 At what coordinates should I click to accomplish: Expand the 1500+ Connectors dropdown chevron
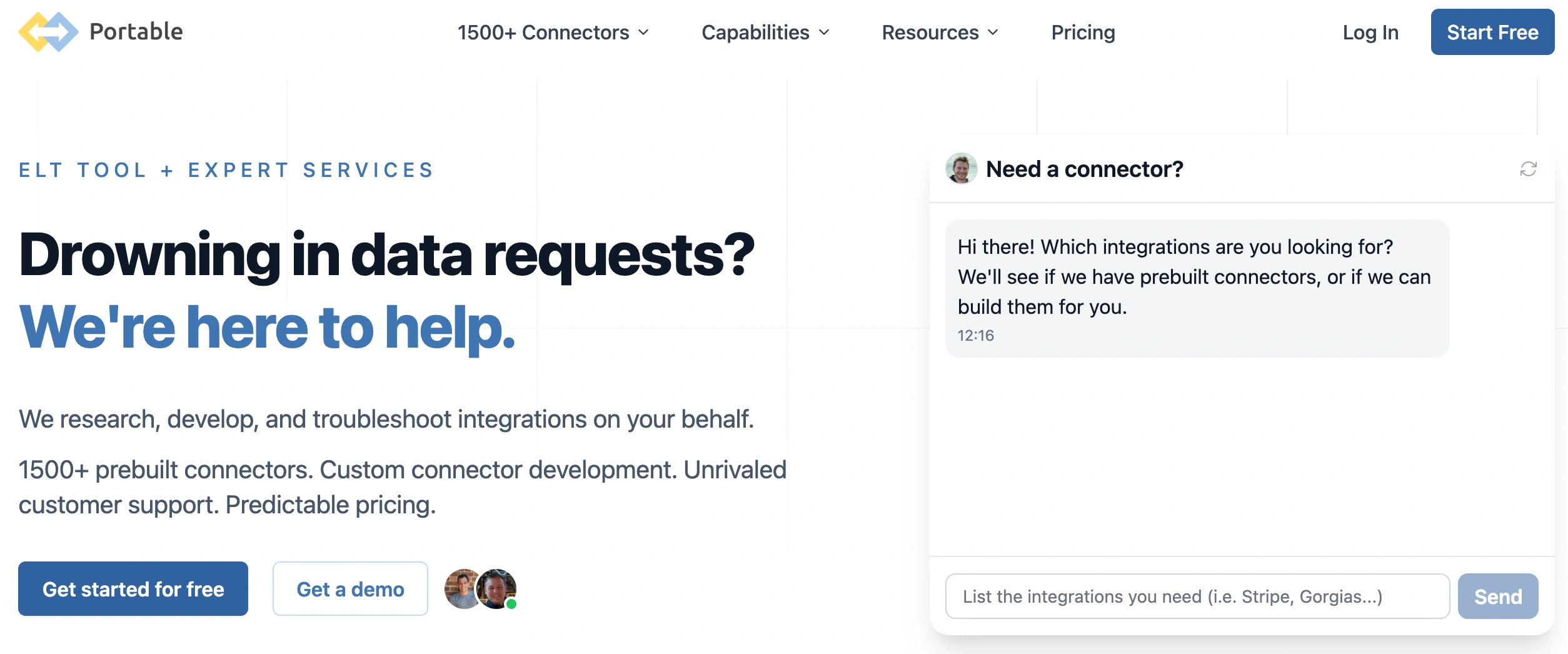[644, 33]
